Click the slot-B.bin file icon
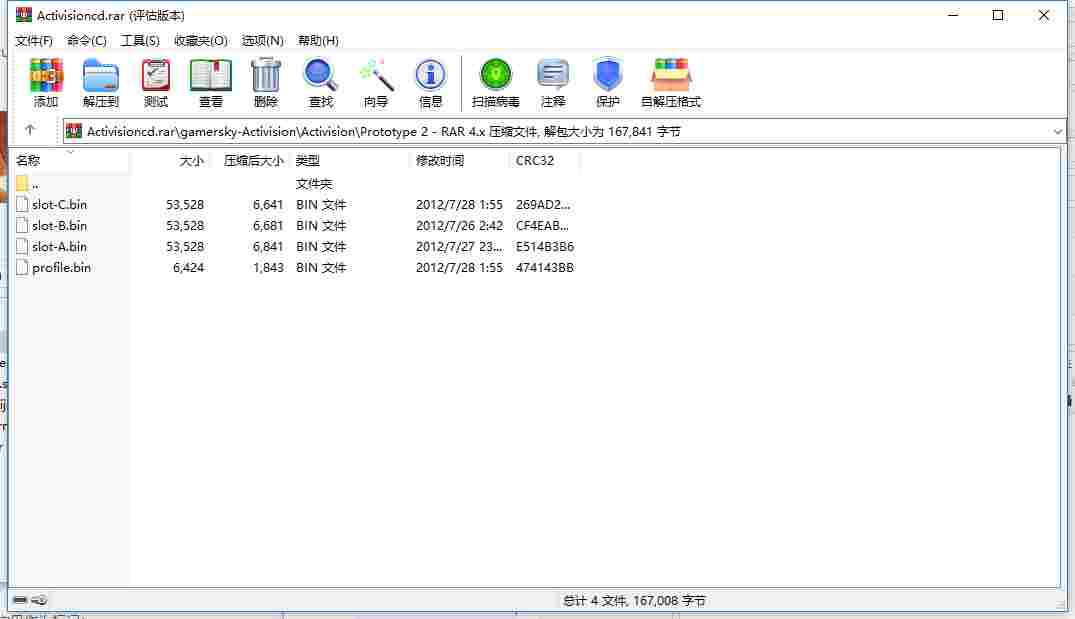The image size is (1075, 619). pyautogui.click(x=22, y=226)
